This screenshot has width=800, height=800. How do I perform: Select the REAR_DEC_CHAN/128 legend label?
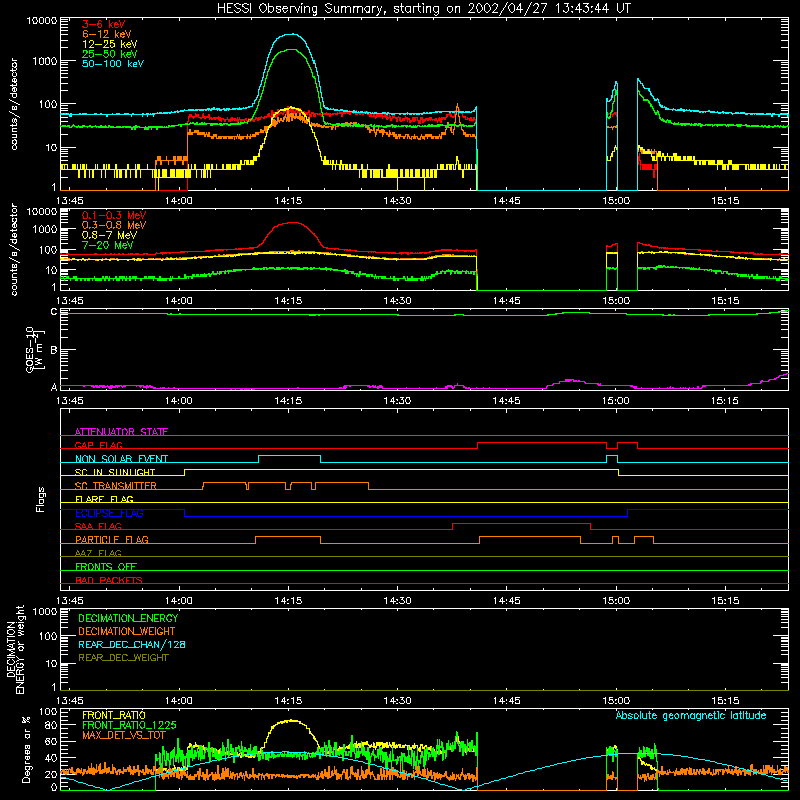tap(132, 644)
